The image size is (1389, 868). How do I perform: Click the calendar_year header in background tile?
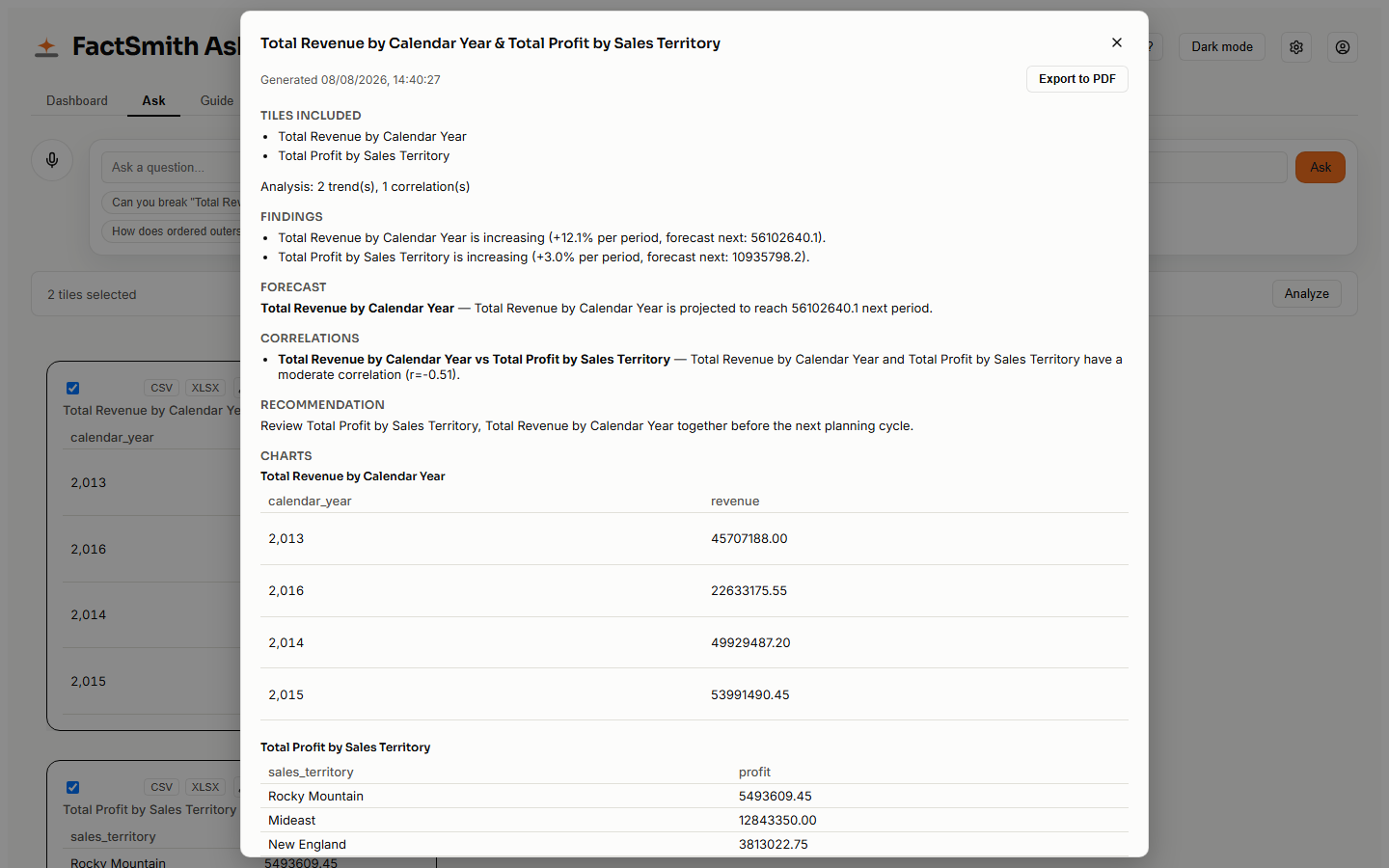click(x=112, y=437)
